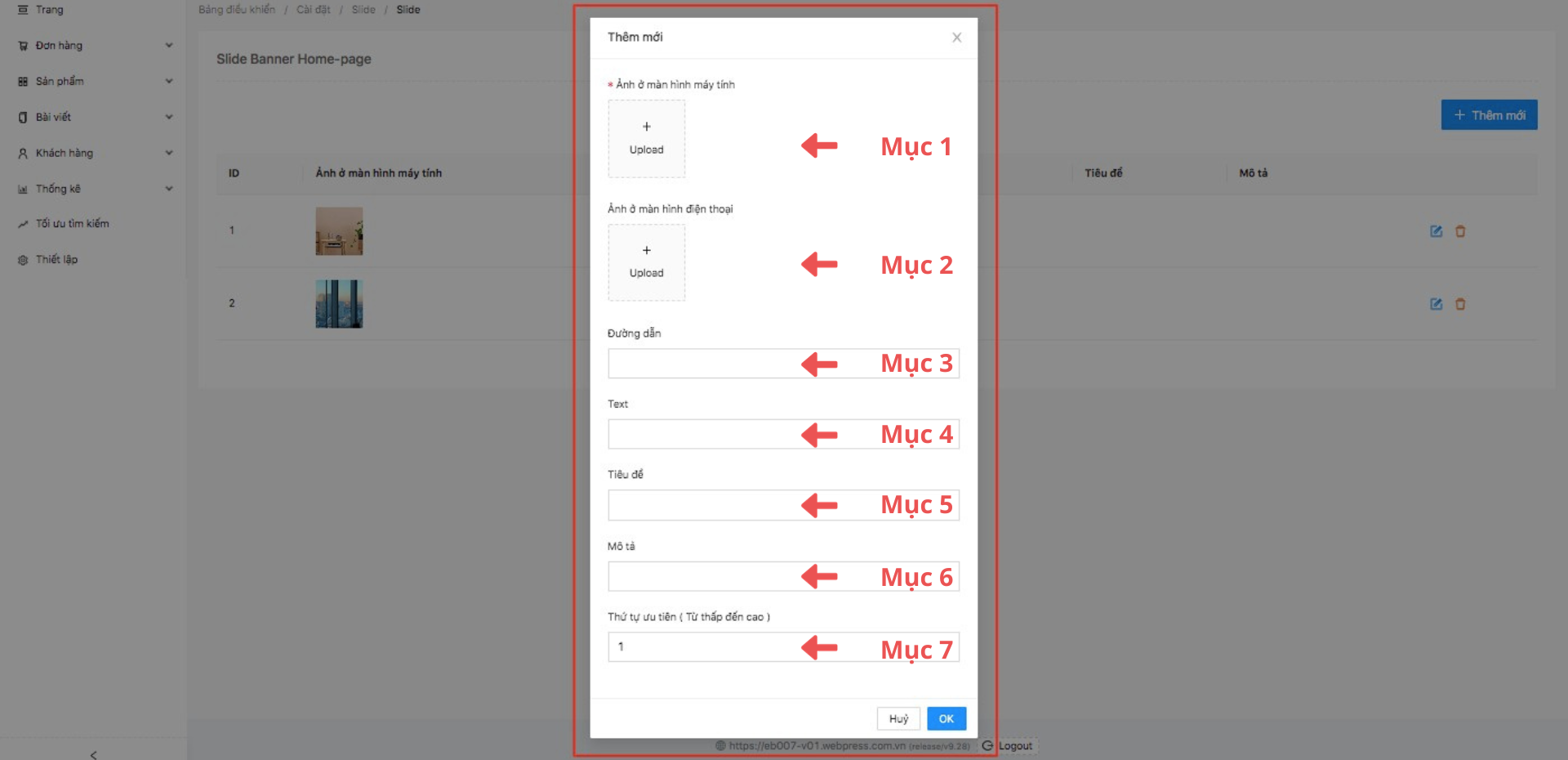
Task: Click the delete trash icon for slide row 1
Action: [1460, 231]
